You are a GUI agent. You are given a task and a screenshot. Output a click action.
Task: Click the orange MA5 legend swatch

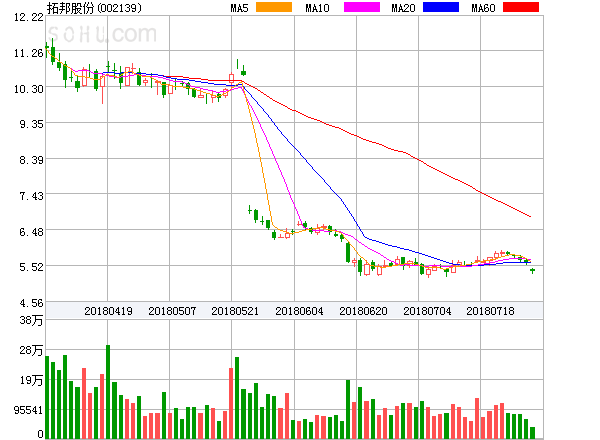(274, 7)
